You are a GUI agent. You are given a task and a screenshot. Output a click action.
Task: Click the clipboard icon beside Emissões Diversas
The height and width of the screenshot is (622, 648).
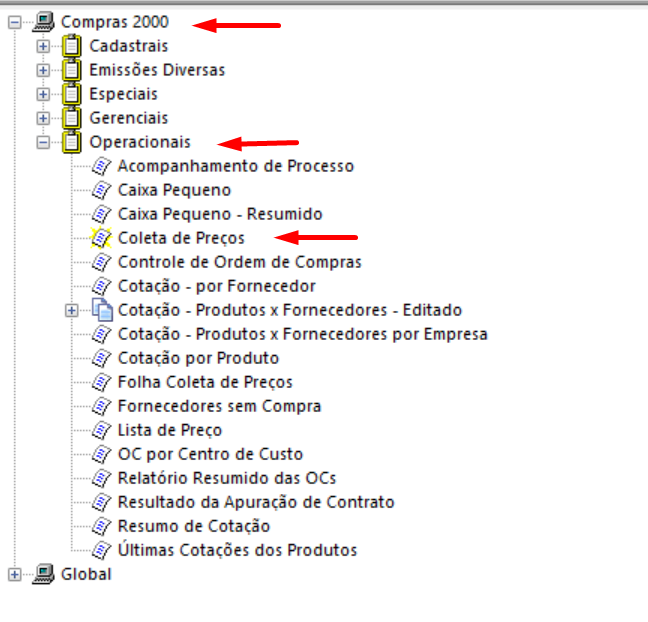coord(71,70)
